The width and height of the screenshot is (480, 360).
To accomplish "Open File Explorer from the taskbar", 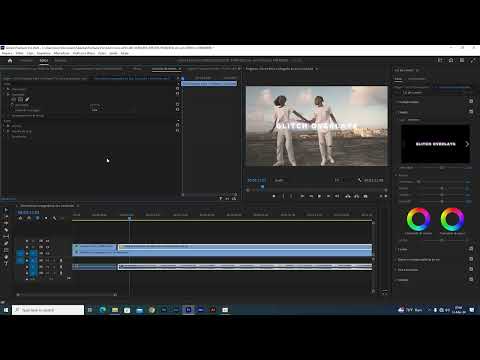I will (115, 310).
